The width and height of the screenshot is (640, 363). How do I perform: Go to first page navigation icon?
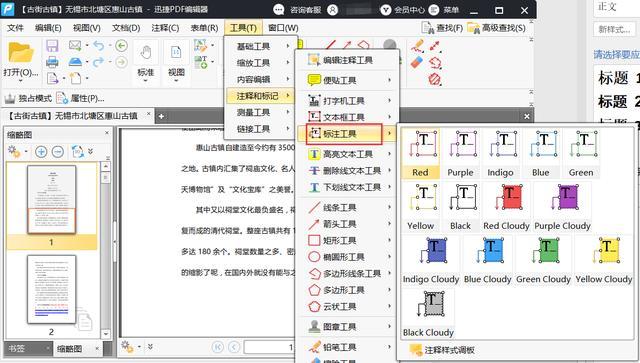(218, 347)
